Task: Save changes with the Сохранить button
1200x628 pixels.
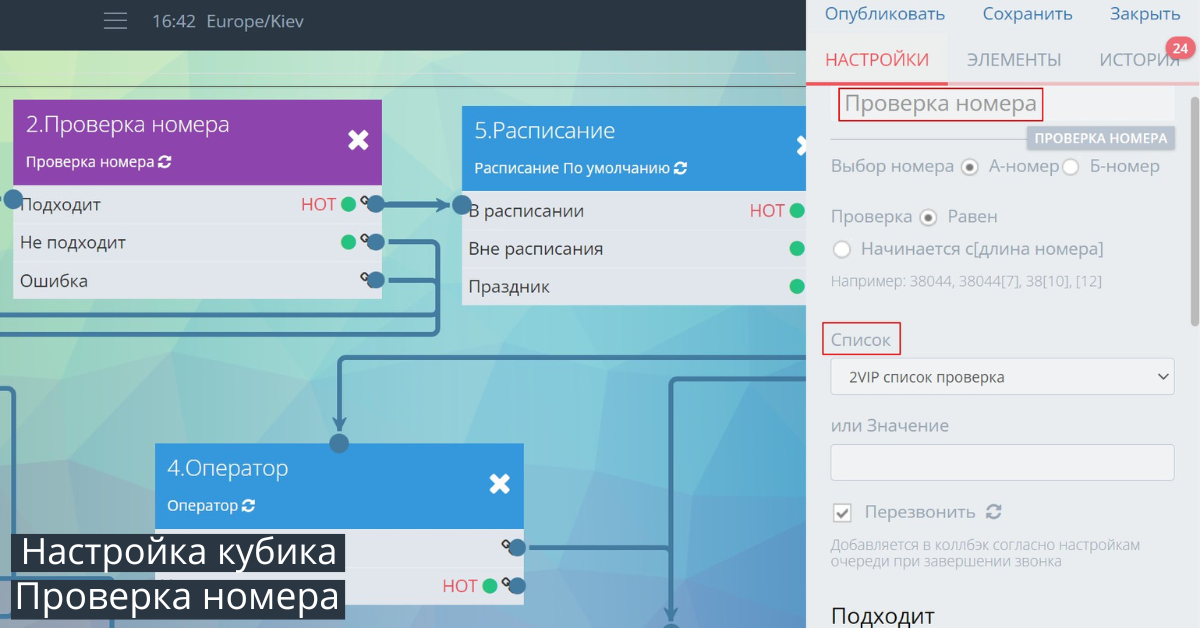Action: tap(1027, 13)
